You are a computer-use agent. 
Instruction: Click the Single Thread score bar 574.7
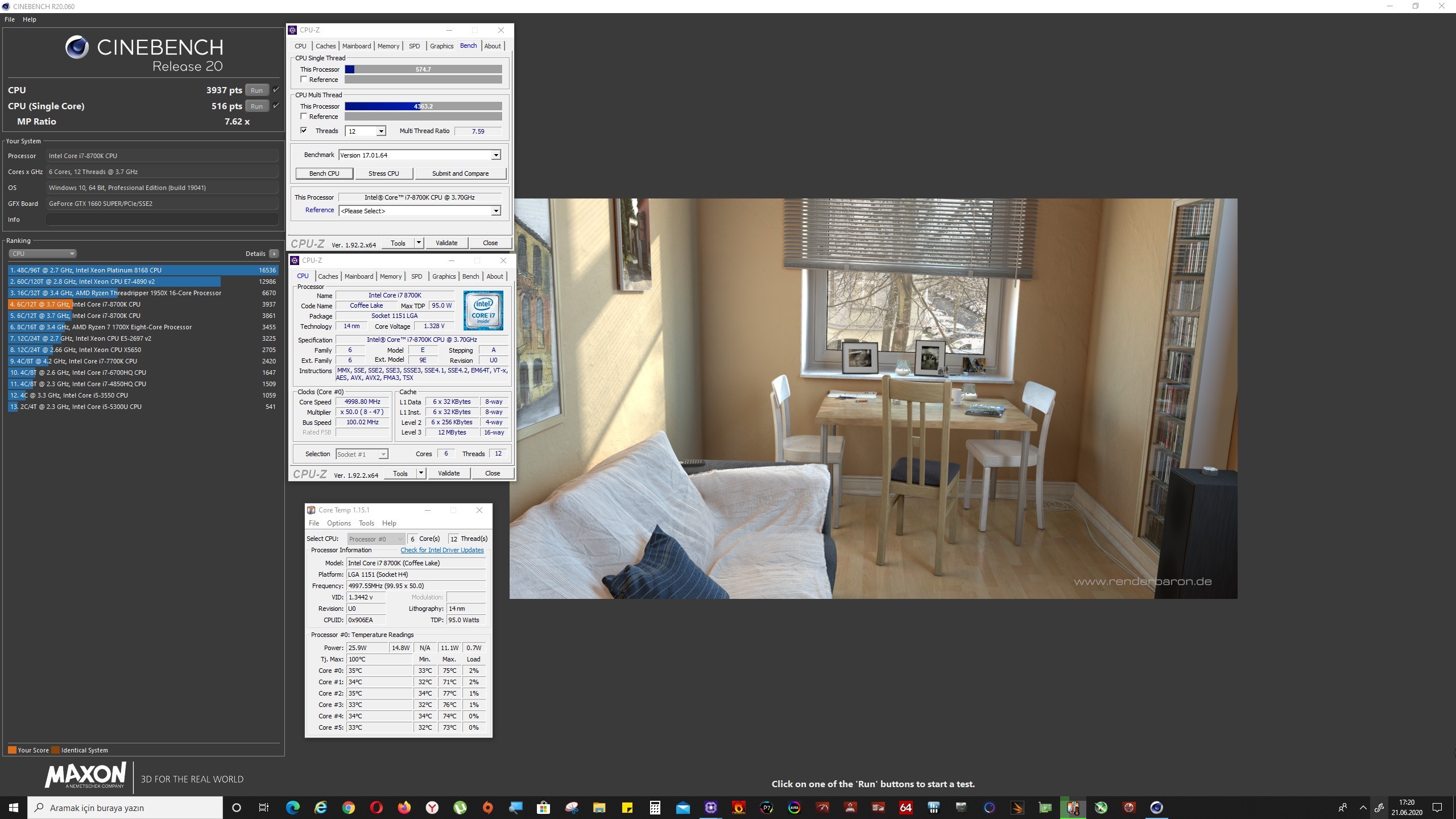[423, 69]
